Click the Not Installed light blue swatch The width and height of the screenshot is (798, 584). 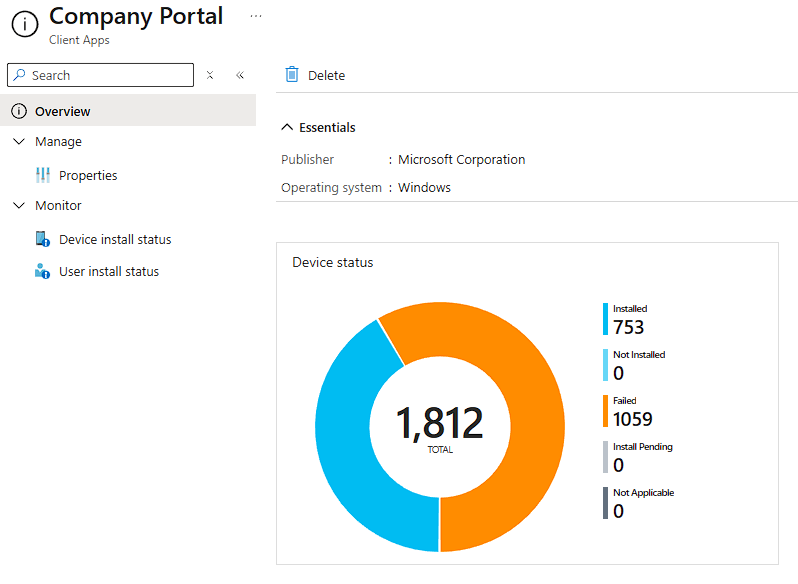click(606, 365)
